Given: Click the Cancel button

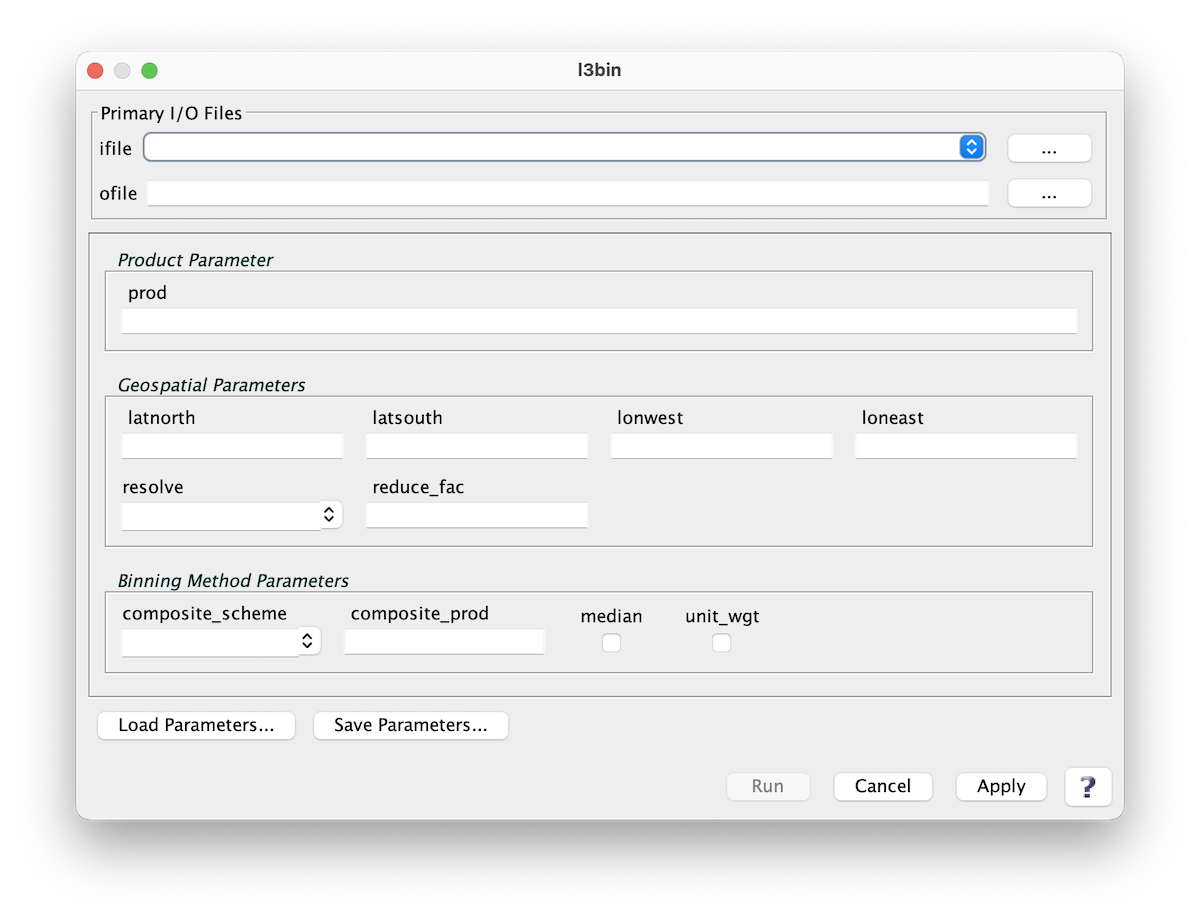Looking at the screenshot, I should [x=883, y=786].
